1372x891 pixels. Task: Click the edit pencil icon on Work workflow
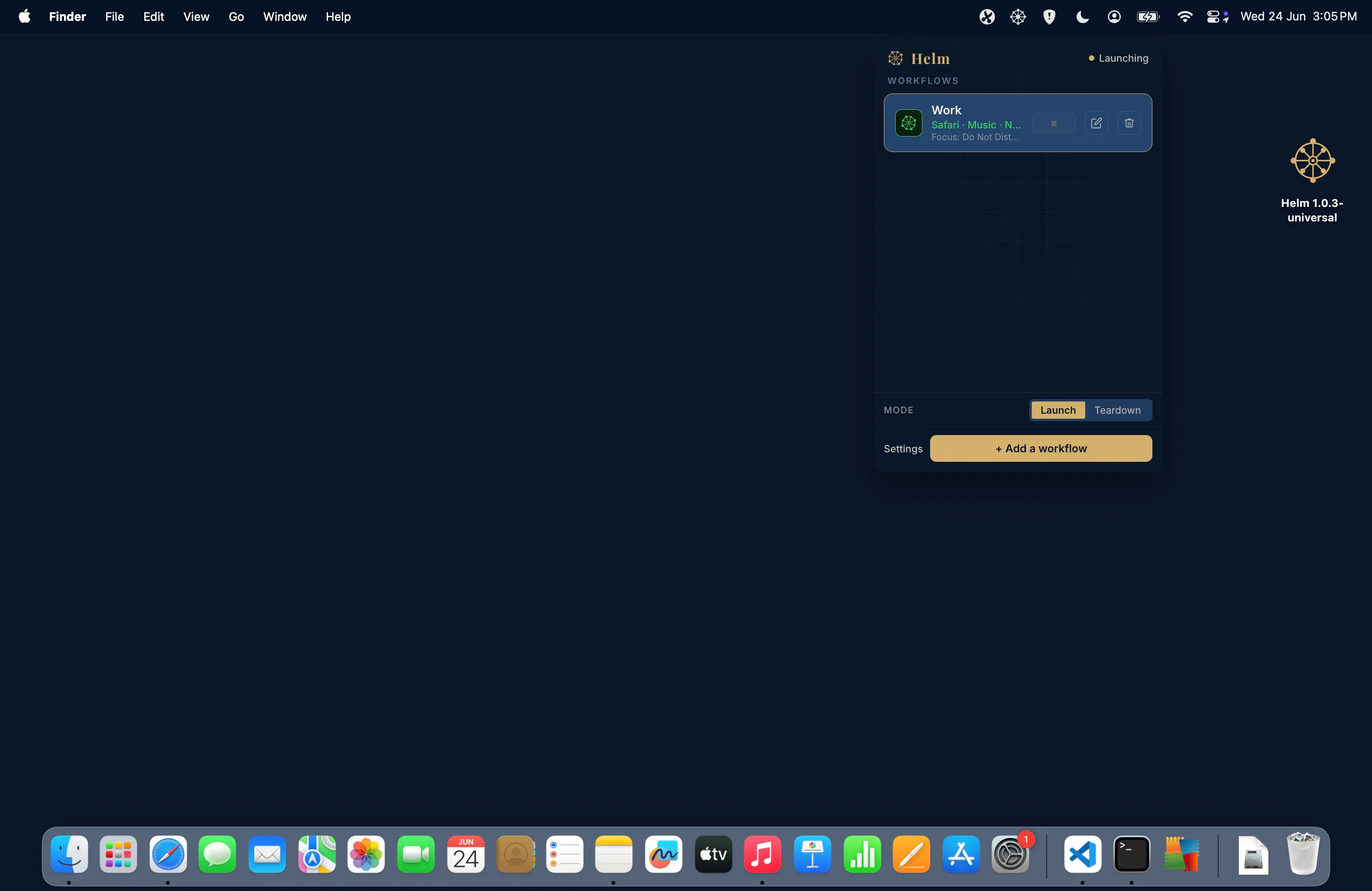[x=1096, y=123]
